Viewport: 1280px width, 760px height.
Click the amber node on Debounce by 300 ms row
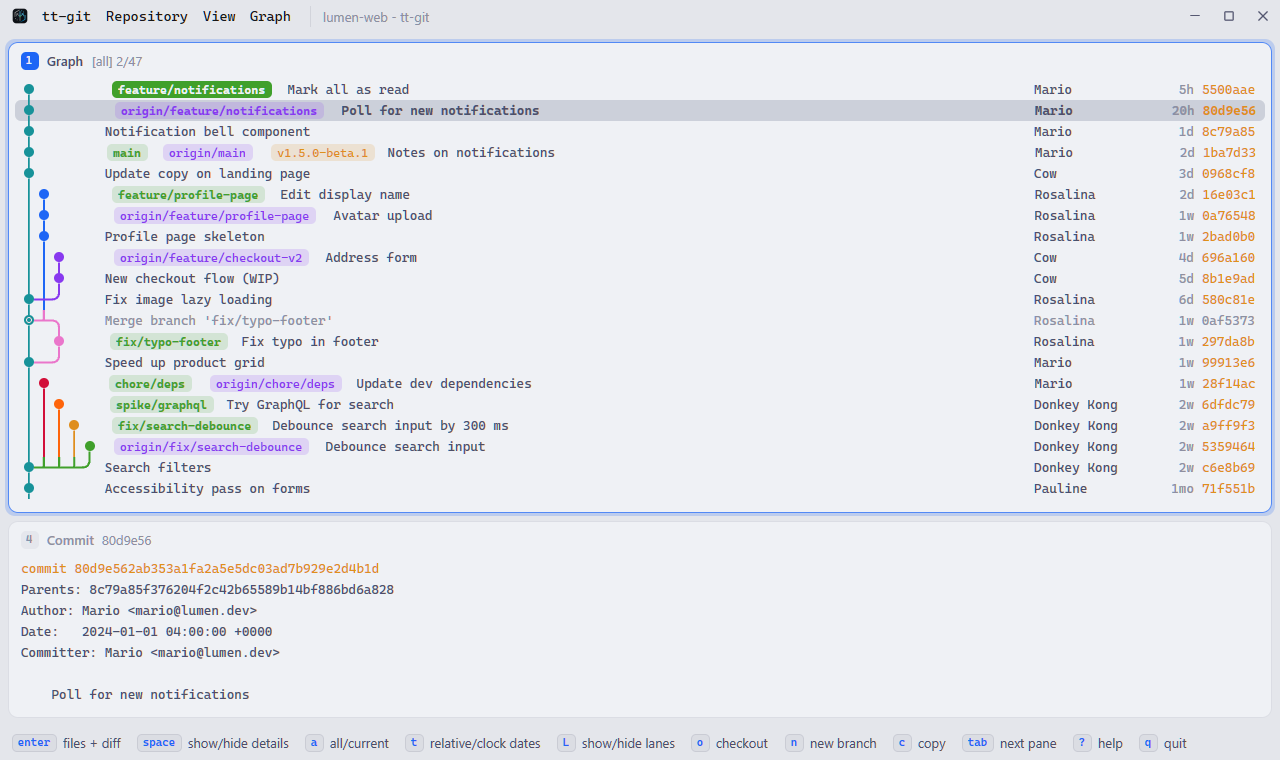click(74, 425)
